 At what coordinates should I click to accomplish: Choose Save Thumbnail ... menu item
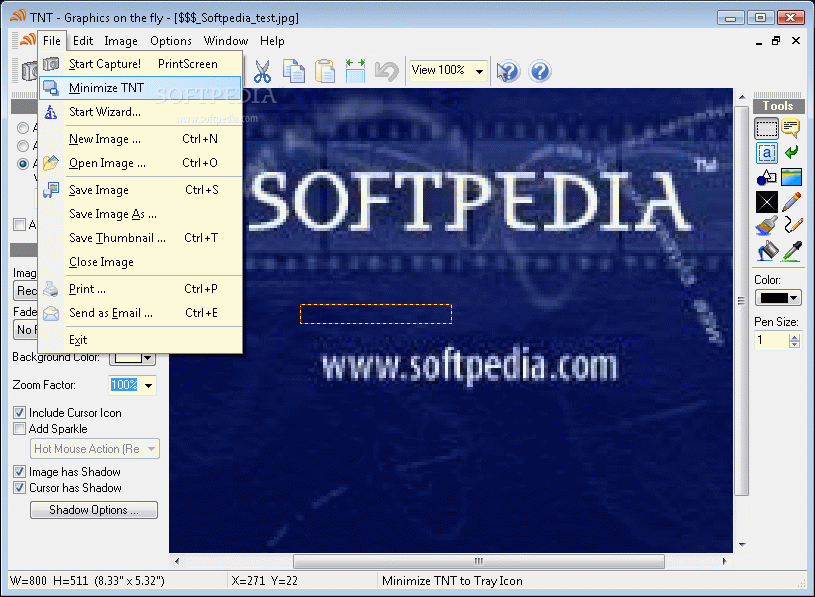[140, 238]
